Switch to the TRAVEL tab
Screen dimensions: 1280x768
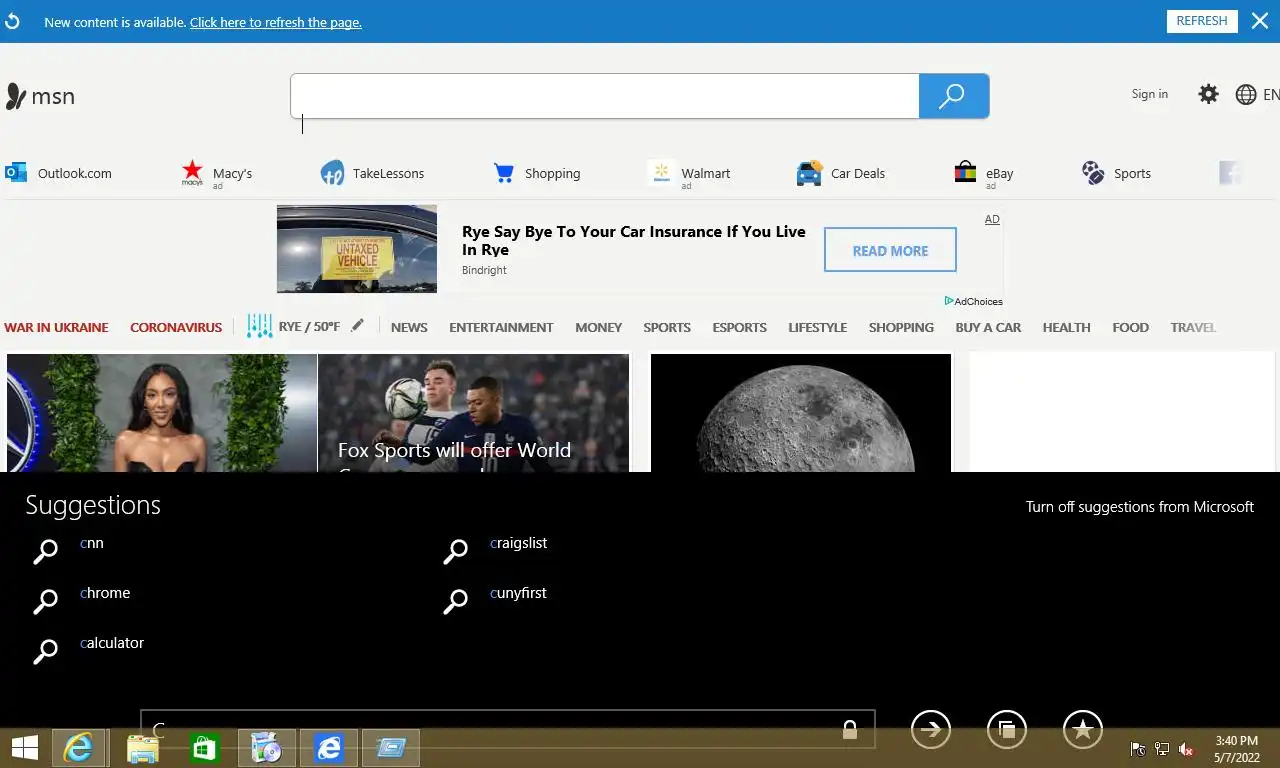click(1193, 327)
